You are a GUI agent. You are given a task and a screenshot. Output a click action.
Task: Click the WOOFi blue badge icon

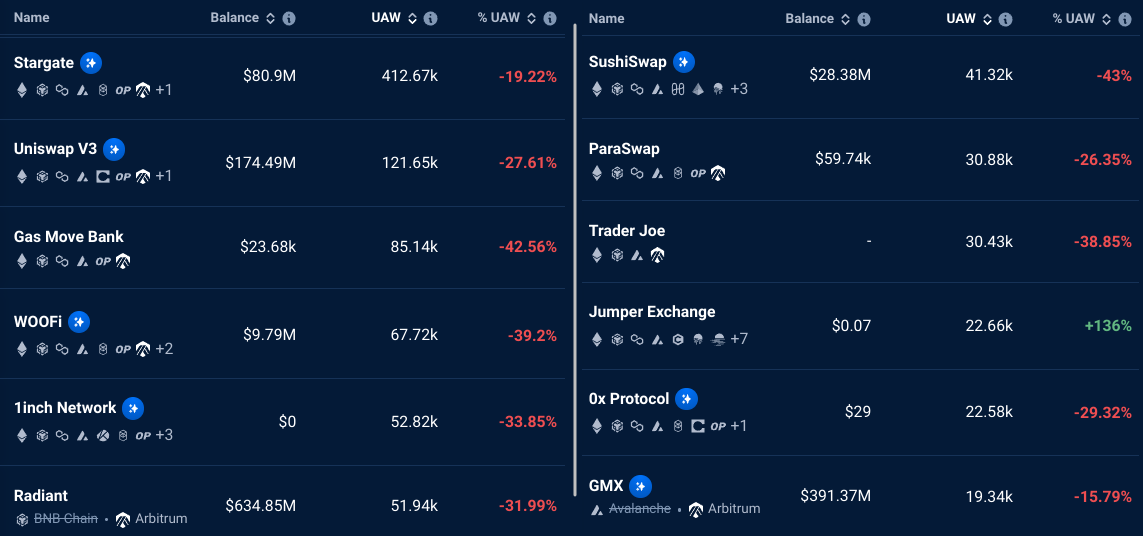tap(79, 322)
